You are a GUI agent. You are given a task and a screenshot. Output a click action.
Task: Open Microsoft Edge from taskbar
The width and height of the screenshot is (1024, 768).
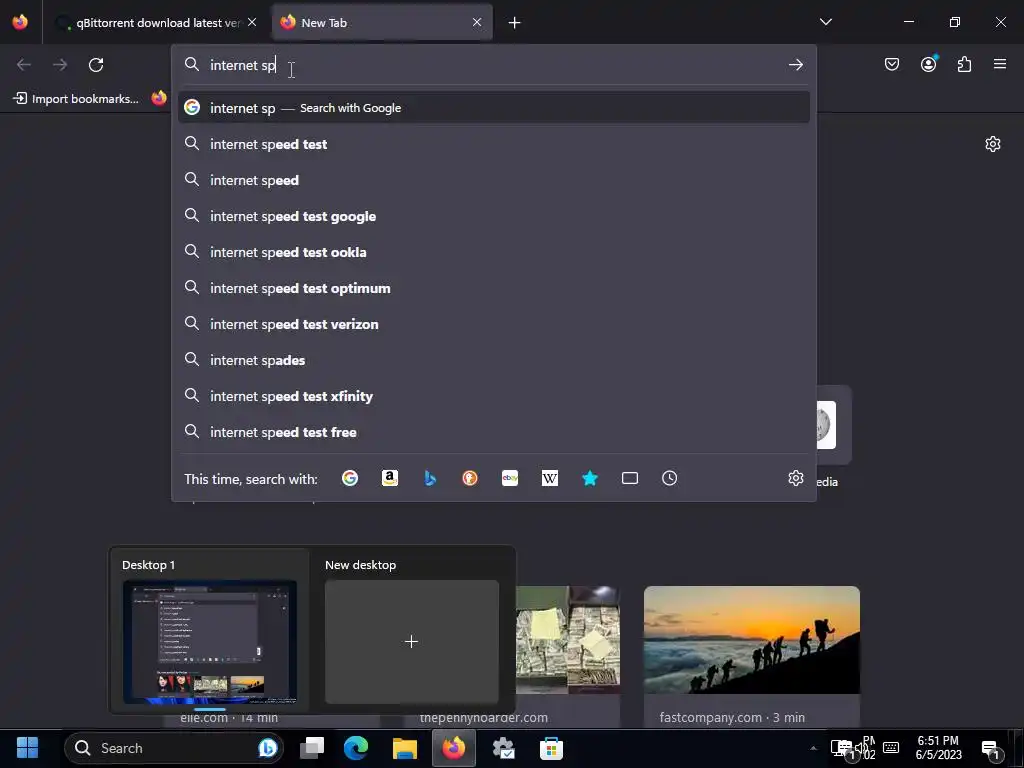(x=356, y=748)
